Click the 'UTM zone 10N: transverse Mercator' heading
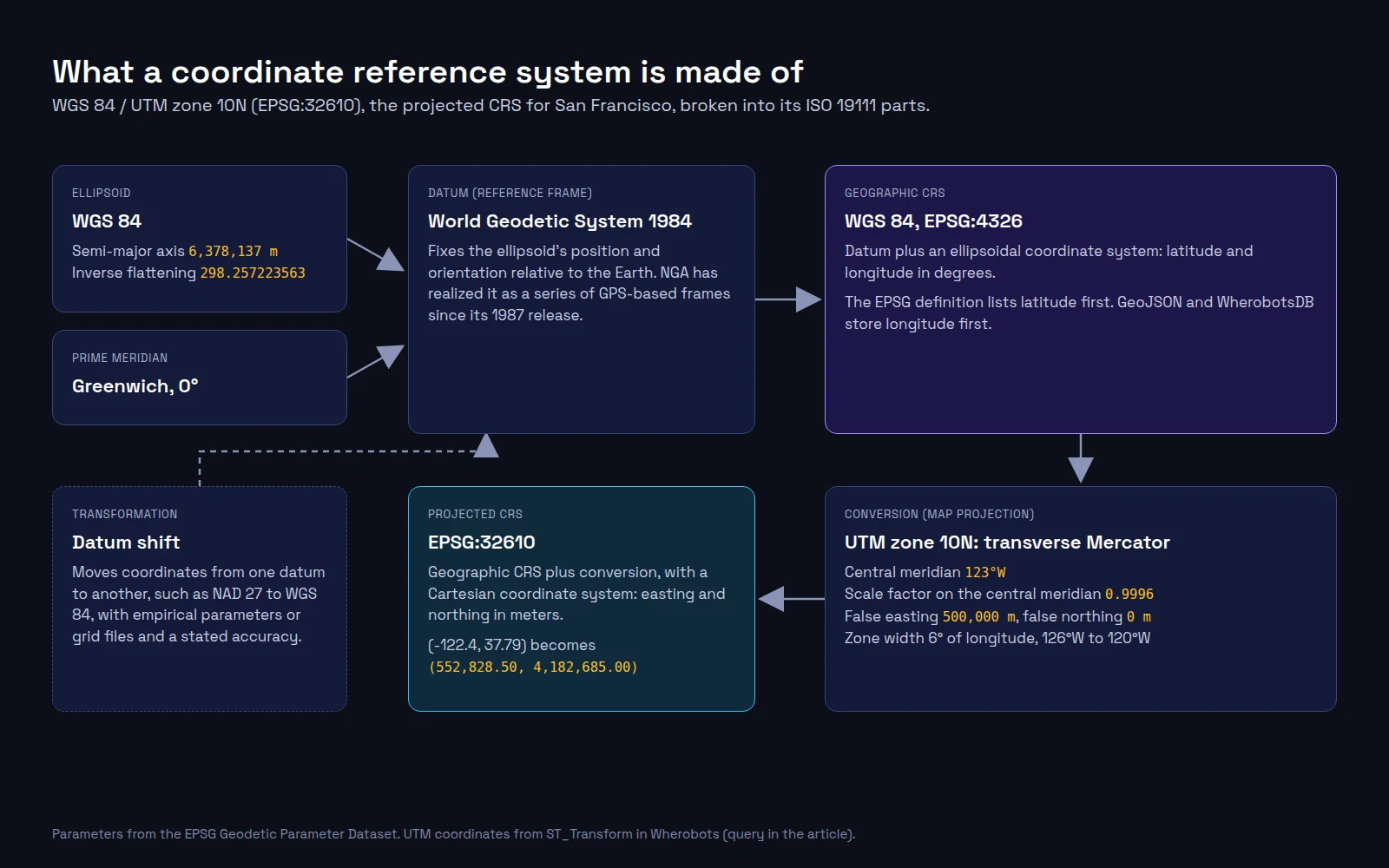This screenshot has height=868, width=1389. [x=1007, y=542]
